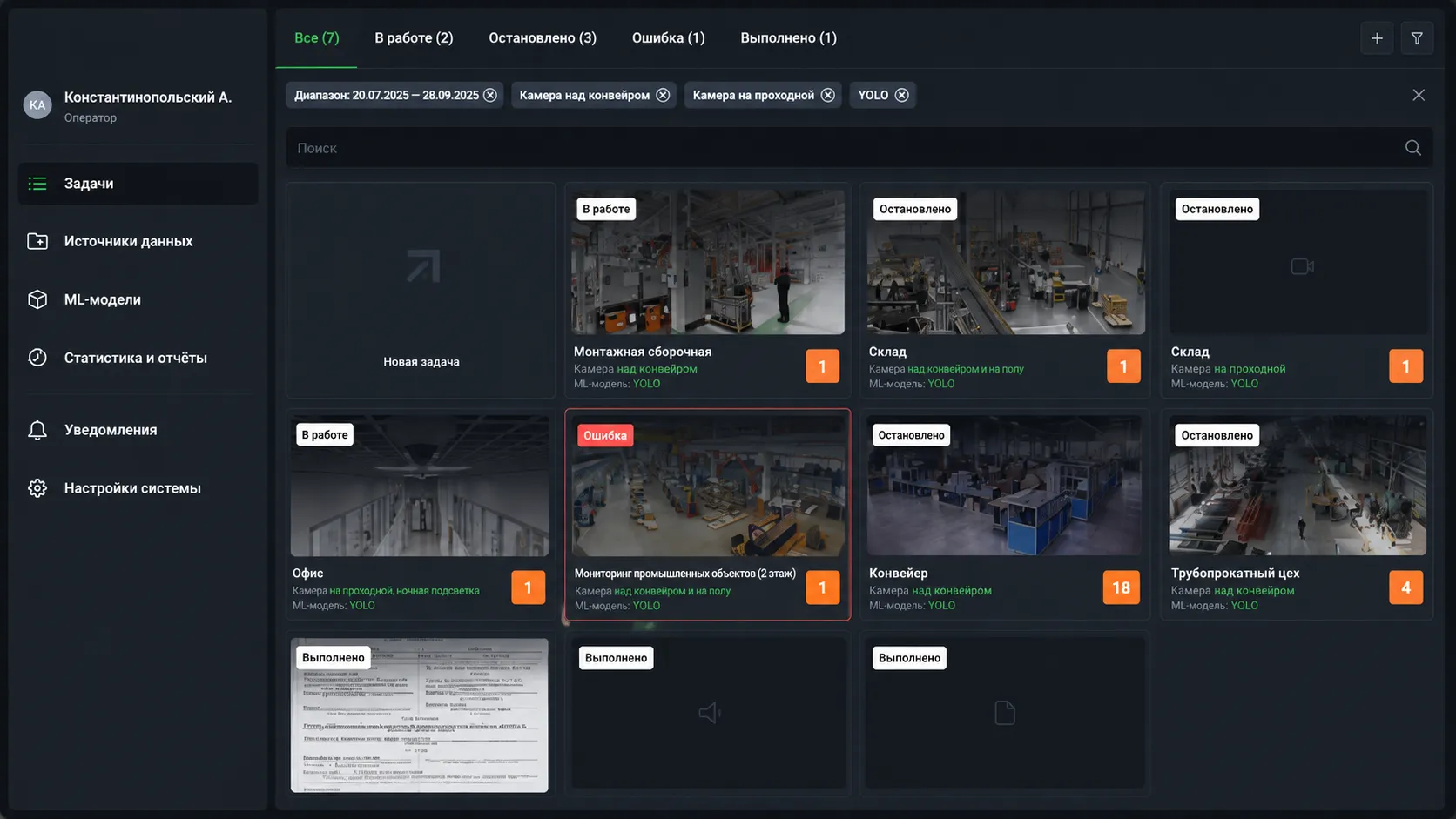The width and height of the screenshot is (1456, 819).
Task: Open Монтажная сборочная camera thumbnail
Action: tap(708, 262)
